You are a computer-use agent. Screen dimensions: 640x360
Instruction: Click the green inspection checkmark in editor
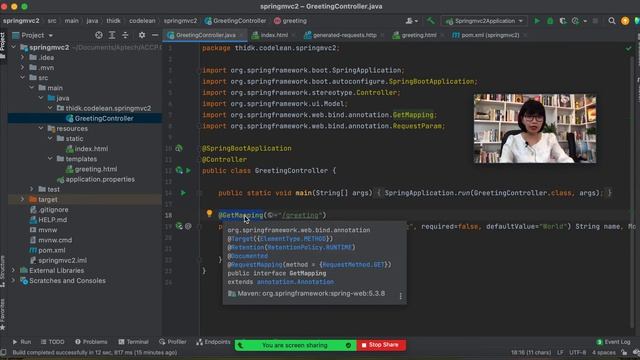click(628, 48)
